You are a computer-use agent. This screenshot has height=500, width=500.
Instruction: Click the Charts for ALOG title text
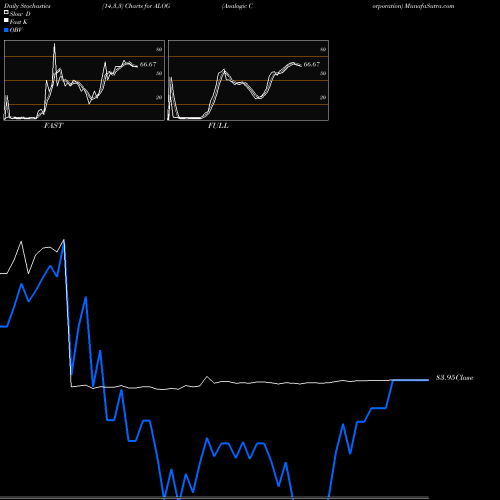pyautogui.click(x=148, y=6)
